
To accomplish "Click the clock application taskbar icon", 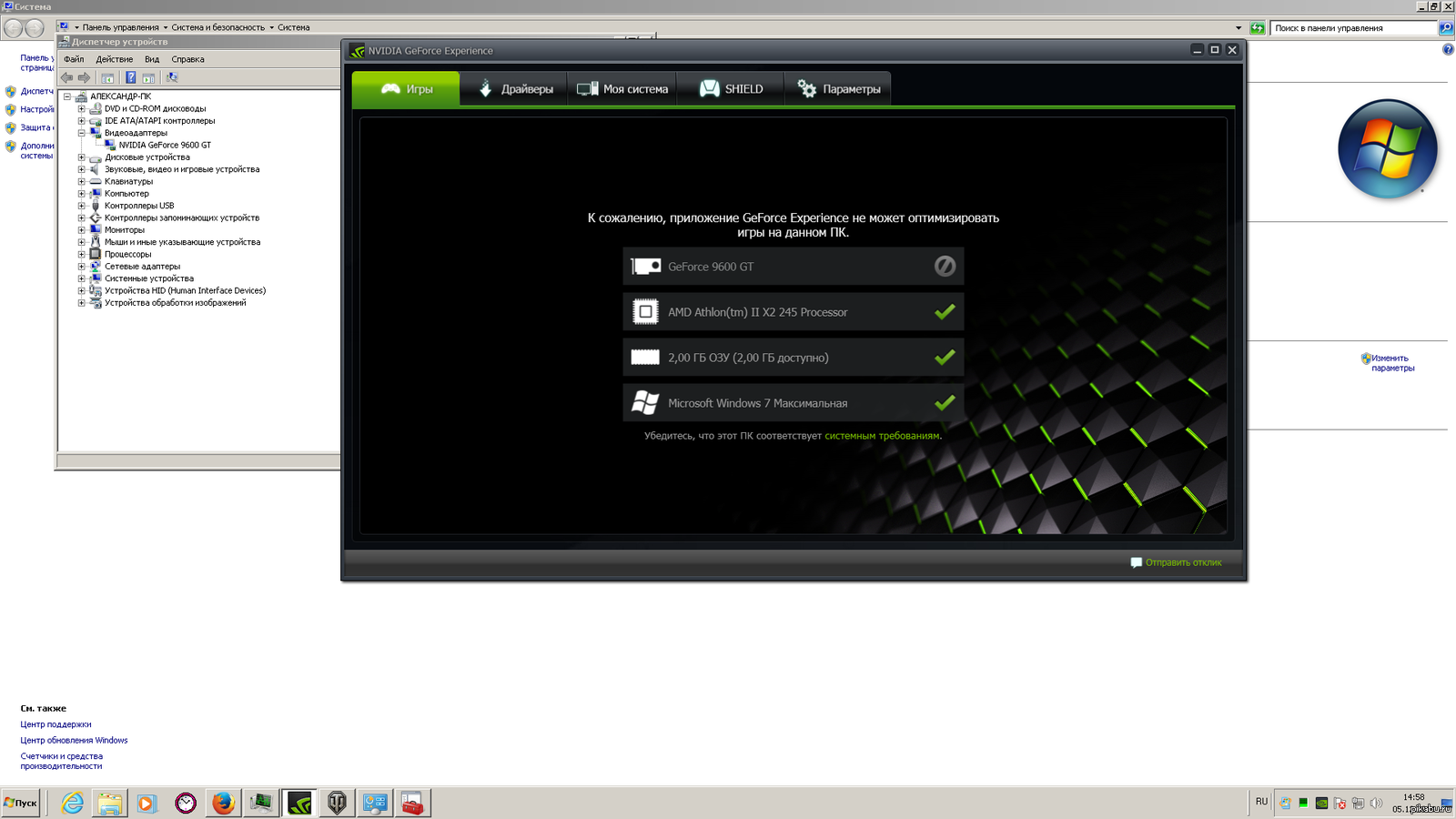I will (186, 803).
